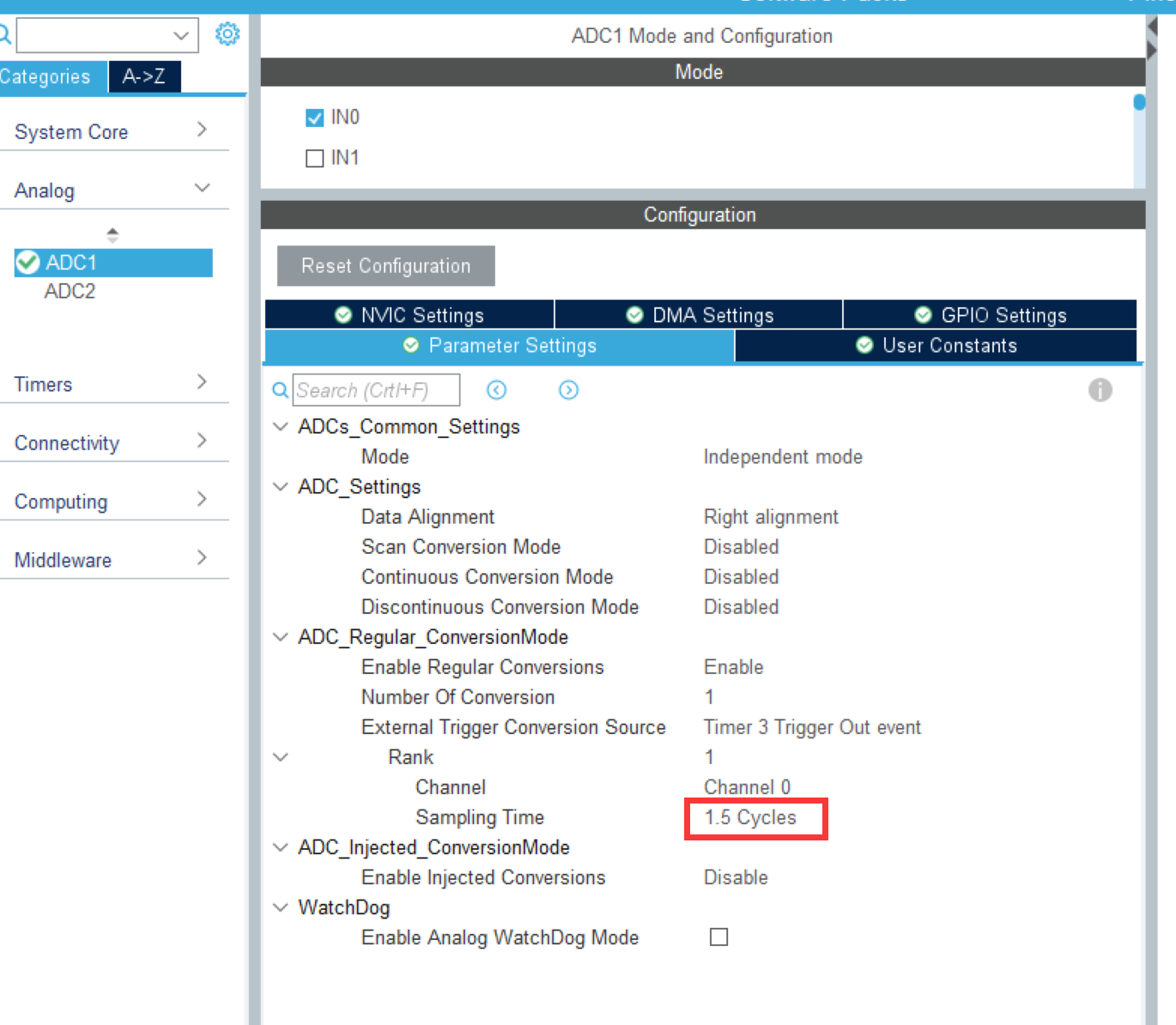Collapse the Rank subgroup chevron

pyautogui.click(x=280, y=757)
